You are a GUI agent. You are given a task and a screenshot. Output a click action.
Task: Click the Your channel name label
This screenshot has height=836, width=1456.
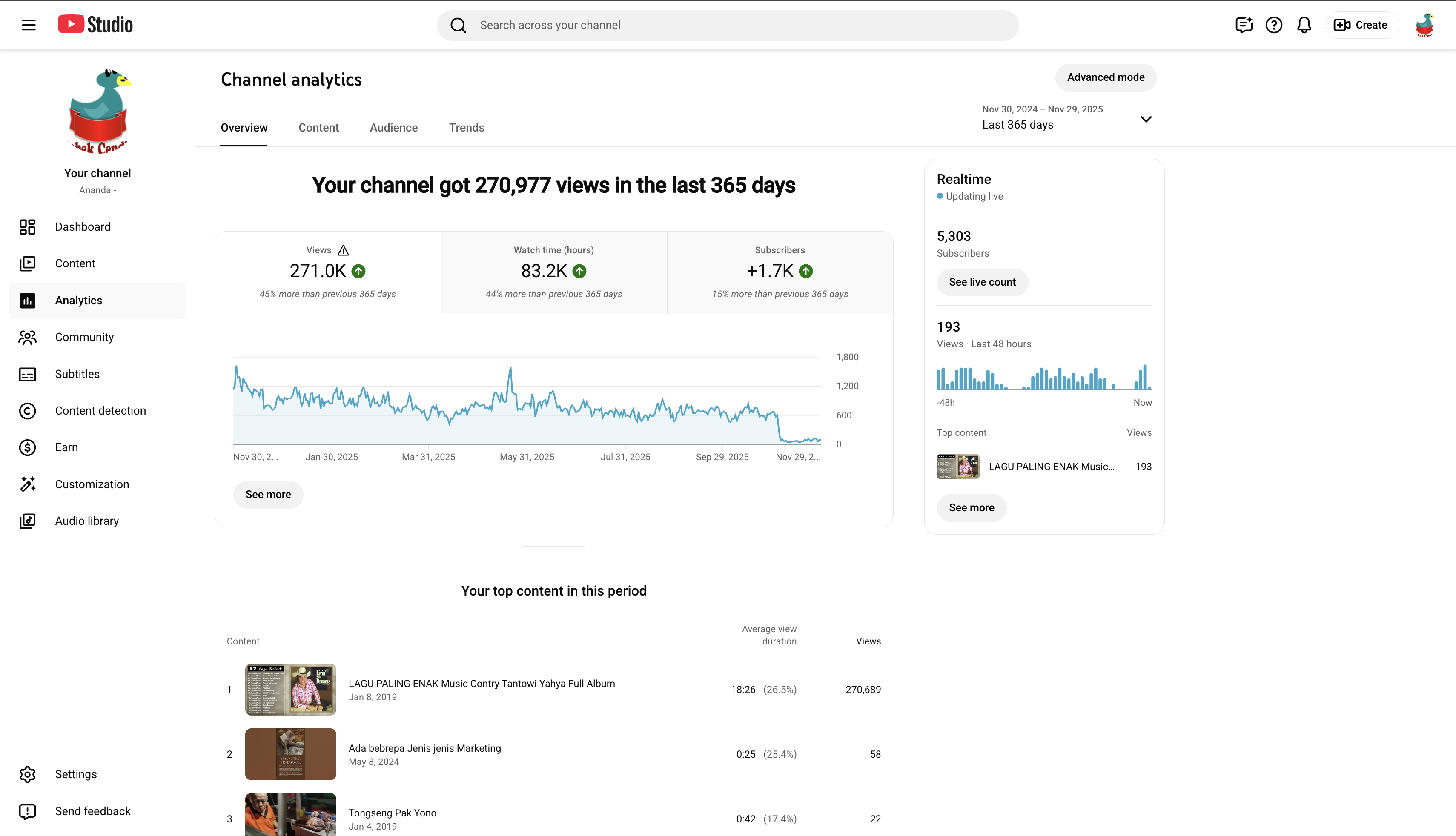(97, 173)
